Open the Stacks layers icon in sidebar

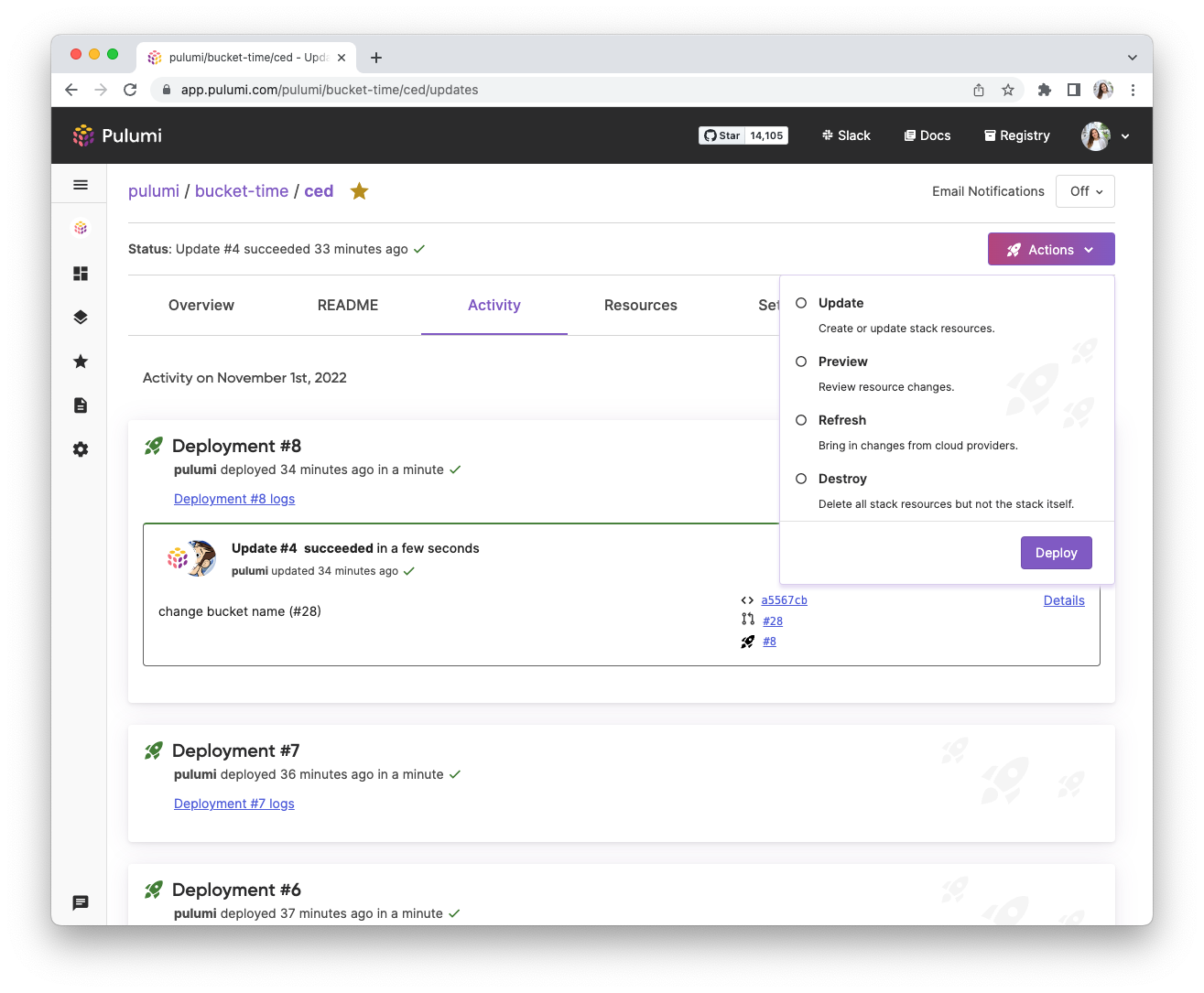coord(81,318)
